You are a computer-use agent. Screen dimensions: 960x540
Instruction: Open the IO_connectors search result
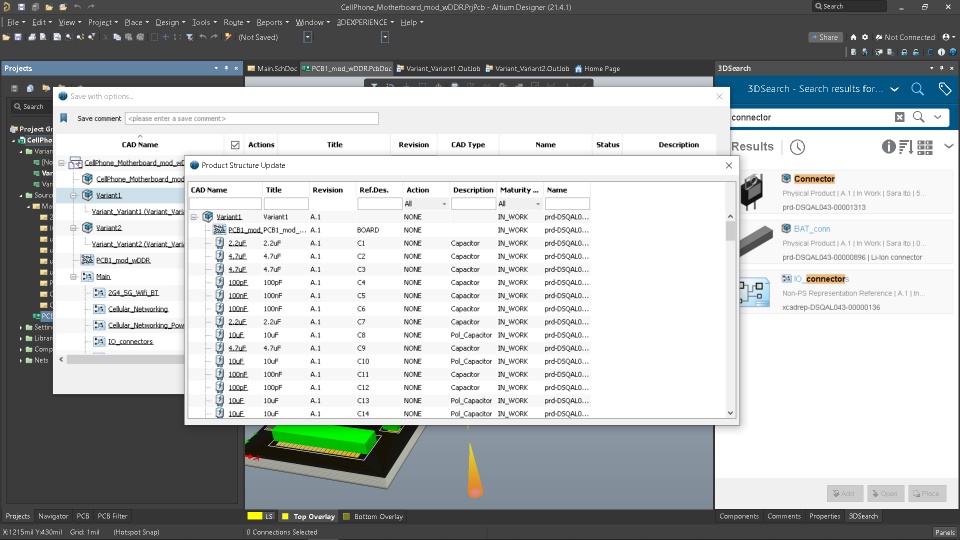(821, 279)
